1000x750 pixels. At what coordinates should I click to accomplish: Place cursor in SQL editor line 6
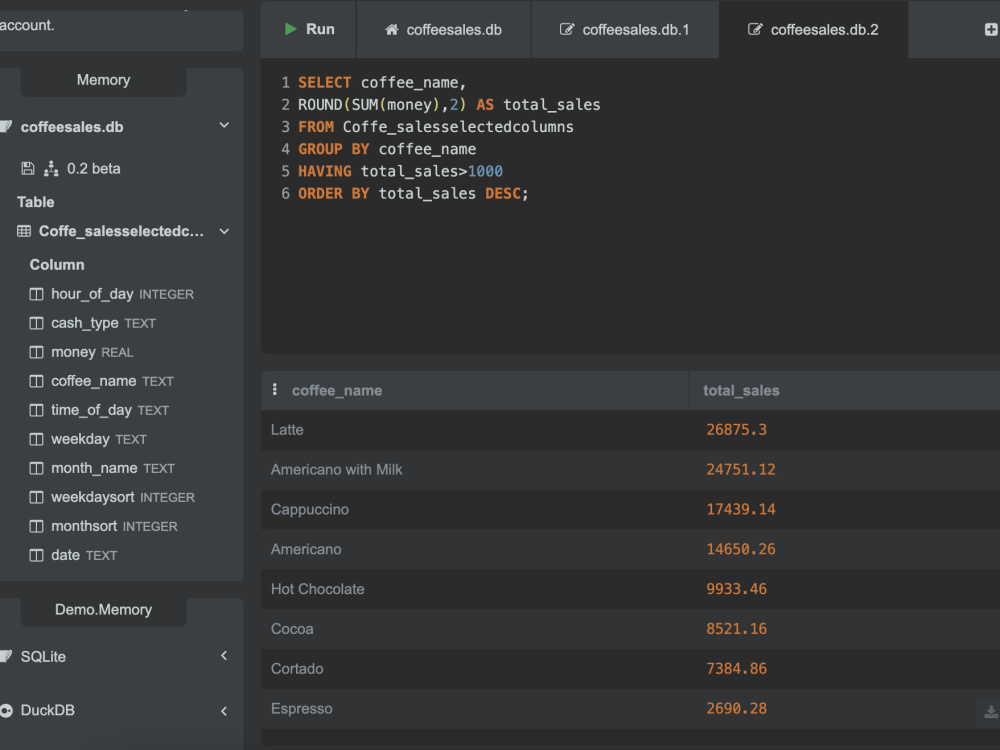tap(413, 193)
